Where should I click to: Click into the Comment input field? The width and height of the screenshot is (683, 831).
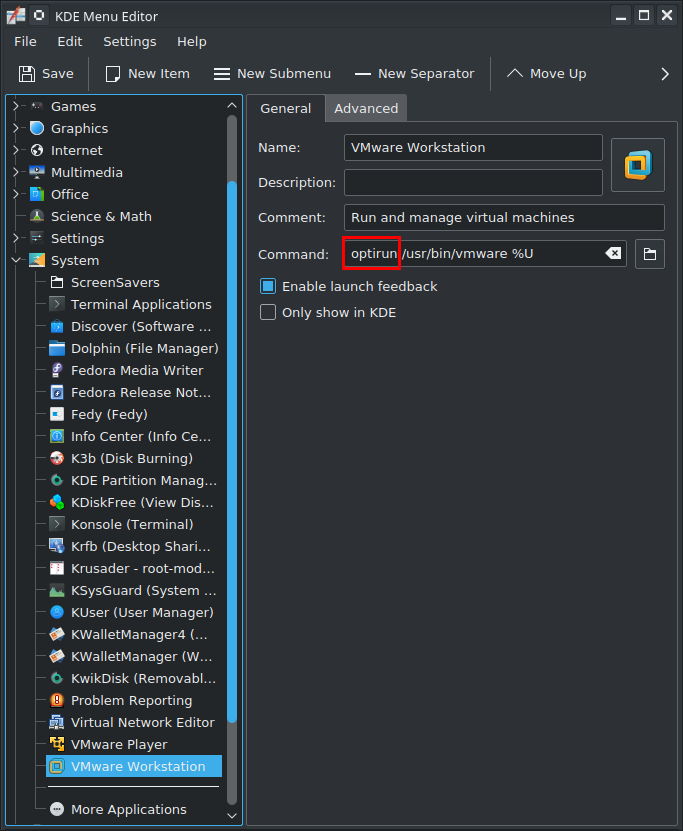504,217
